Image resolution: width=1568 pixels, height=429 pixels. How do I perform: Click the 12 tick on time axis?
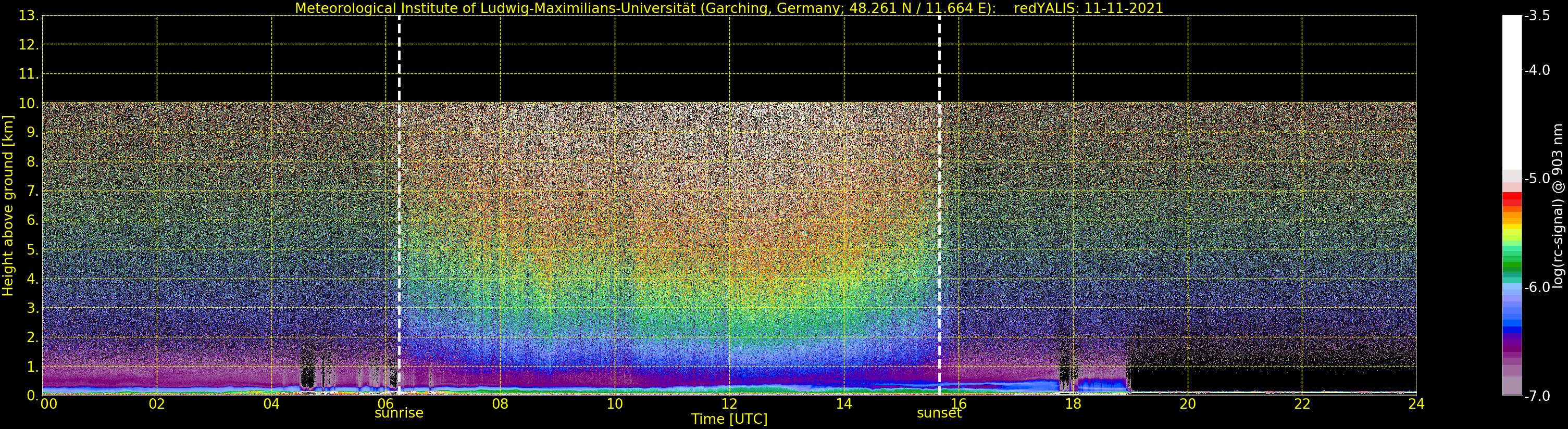pyautogui.click(x=729, y=404)
